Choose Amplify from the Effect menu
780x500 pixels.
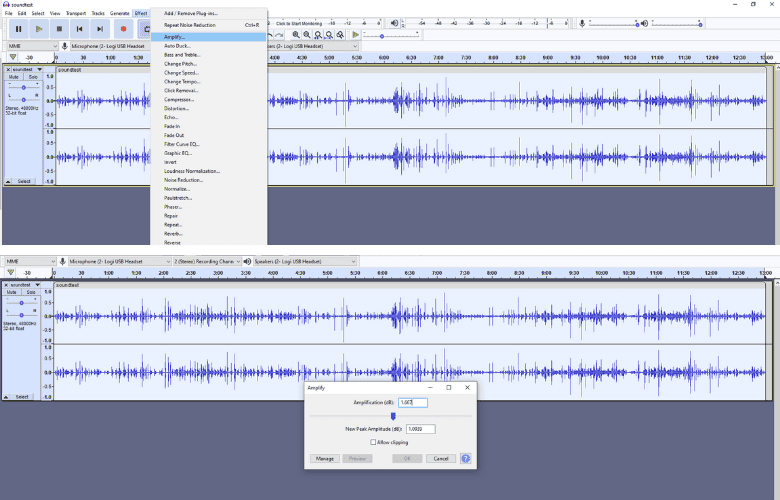[175, 37]
